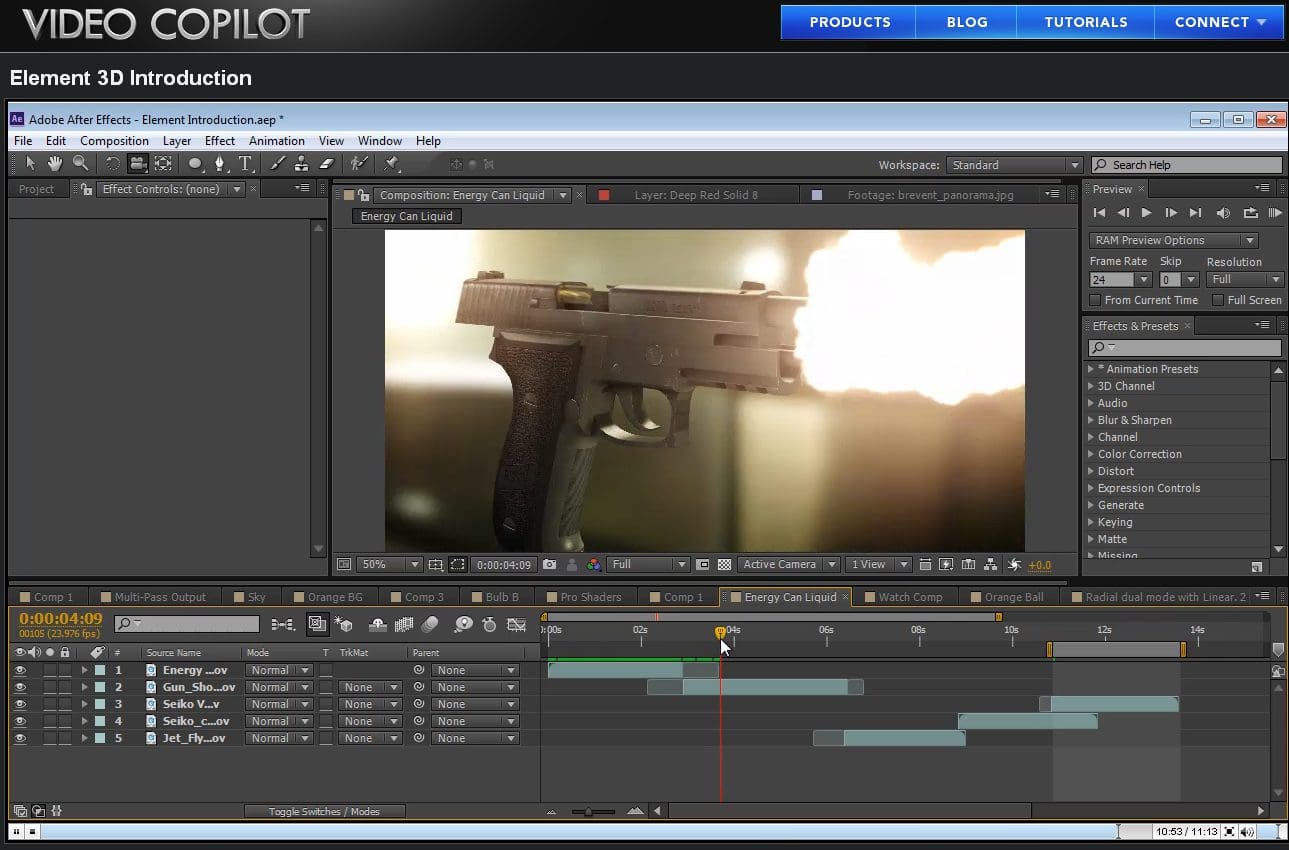Select the Puppet Pin tool
Screen dimensions: 1289x850
pos(392,163)
